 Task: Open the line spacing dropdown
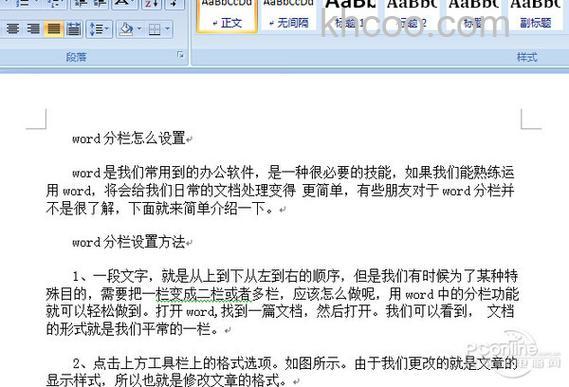coord(99,29)
